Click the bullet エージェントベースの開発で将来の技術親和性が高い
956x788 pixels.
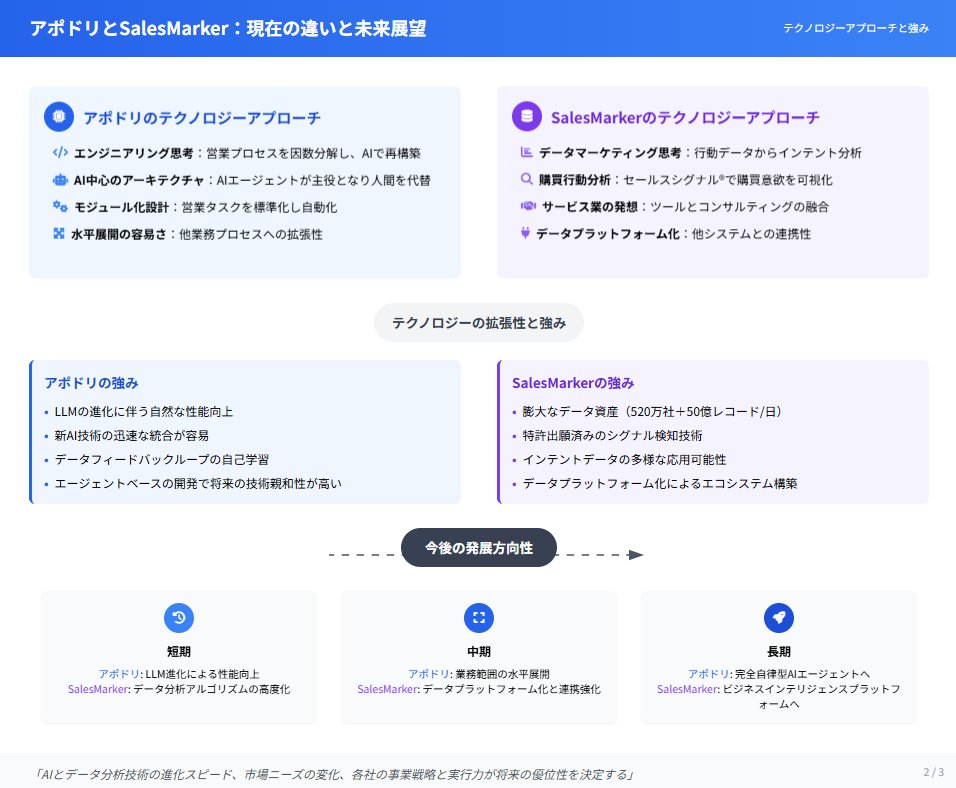pos(198,483)
